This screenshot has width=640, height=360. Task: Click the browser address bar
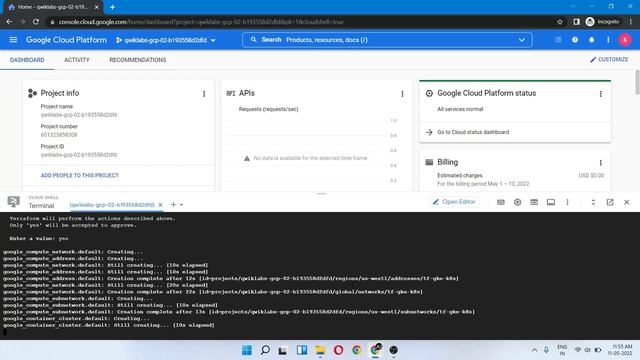click(302, 22)
